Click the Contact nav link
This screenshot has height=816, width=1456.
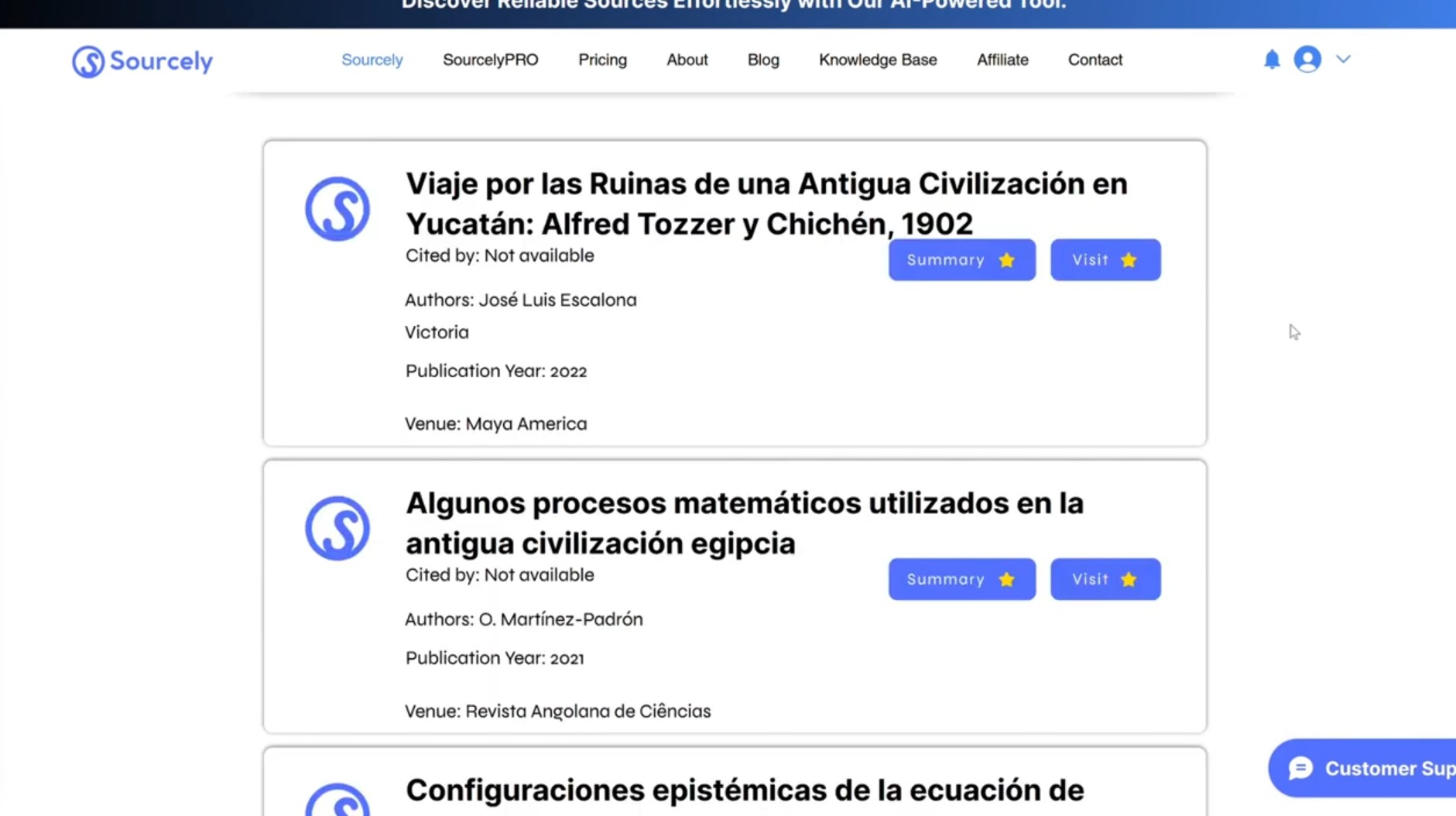pyautogui.click(x=1095, y=60)
